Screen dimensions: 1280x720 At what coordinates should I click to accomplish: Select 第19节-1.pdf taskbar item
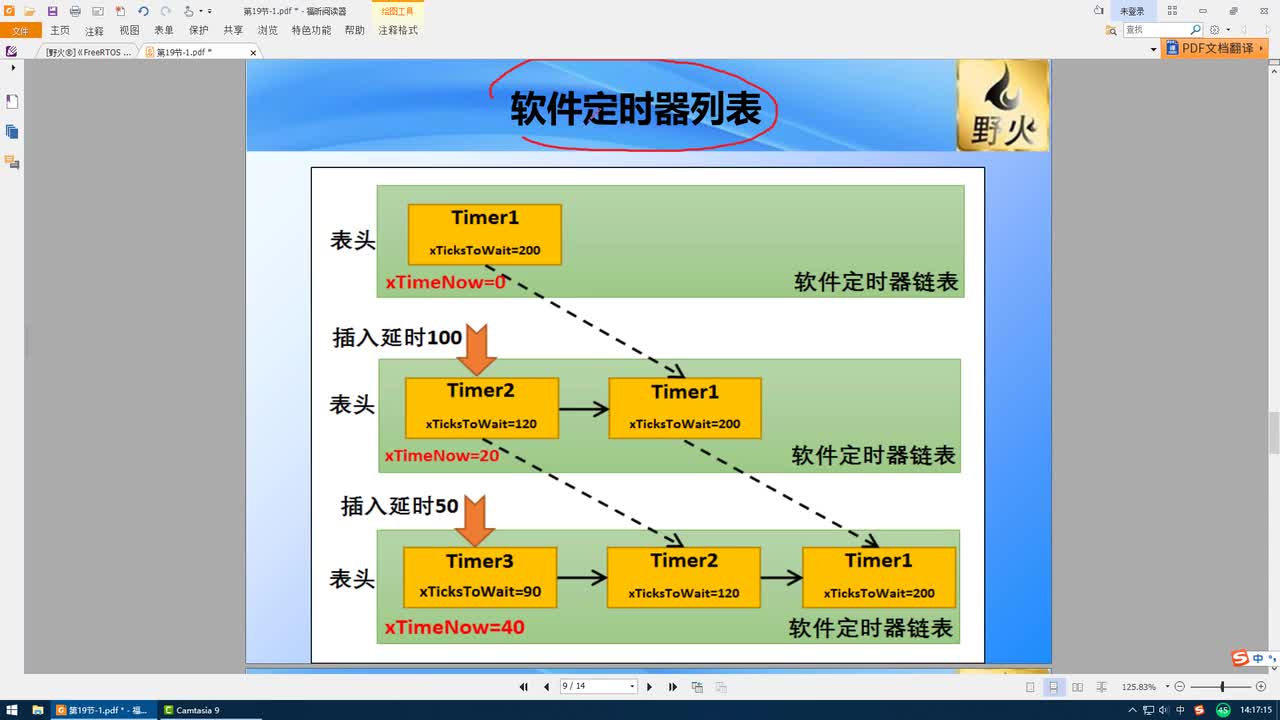click(104, 710)
